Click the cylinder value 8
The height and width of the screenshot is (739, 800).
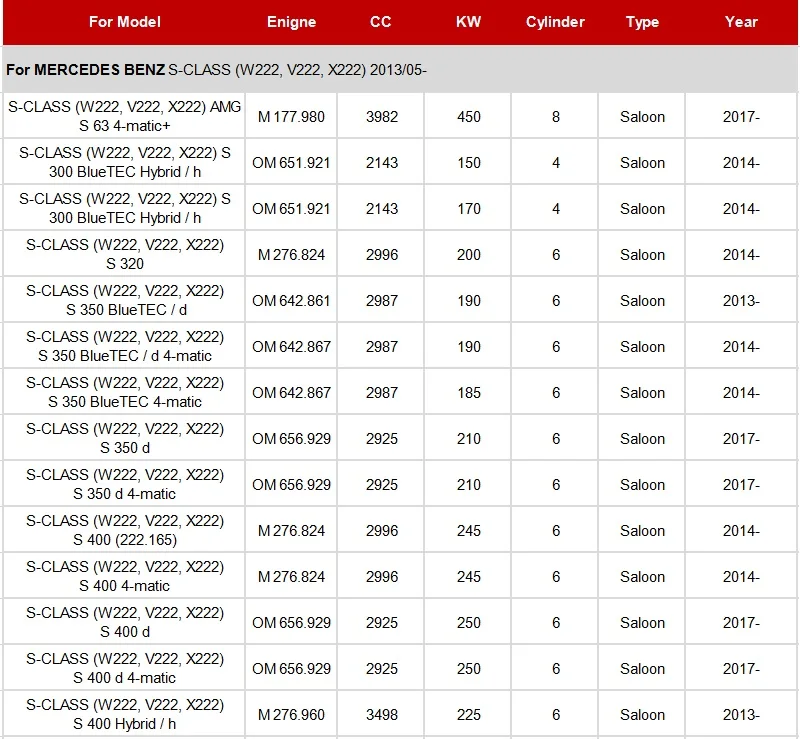pos(556,117)
